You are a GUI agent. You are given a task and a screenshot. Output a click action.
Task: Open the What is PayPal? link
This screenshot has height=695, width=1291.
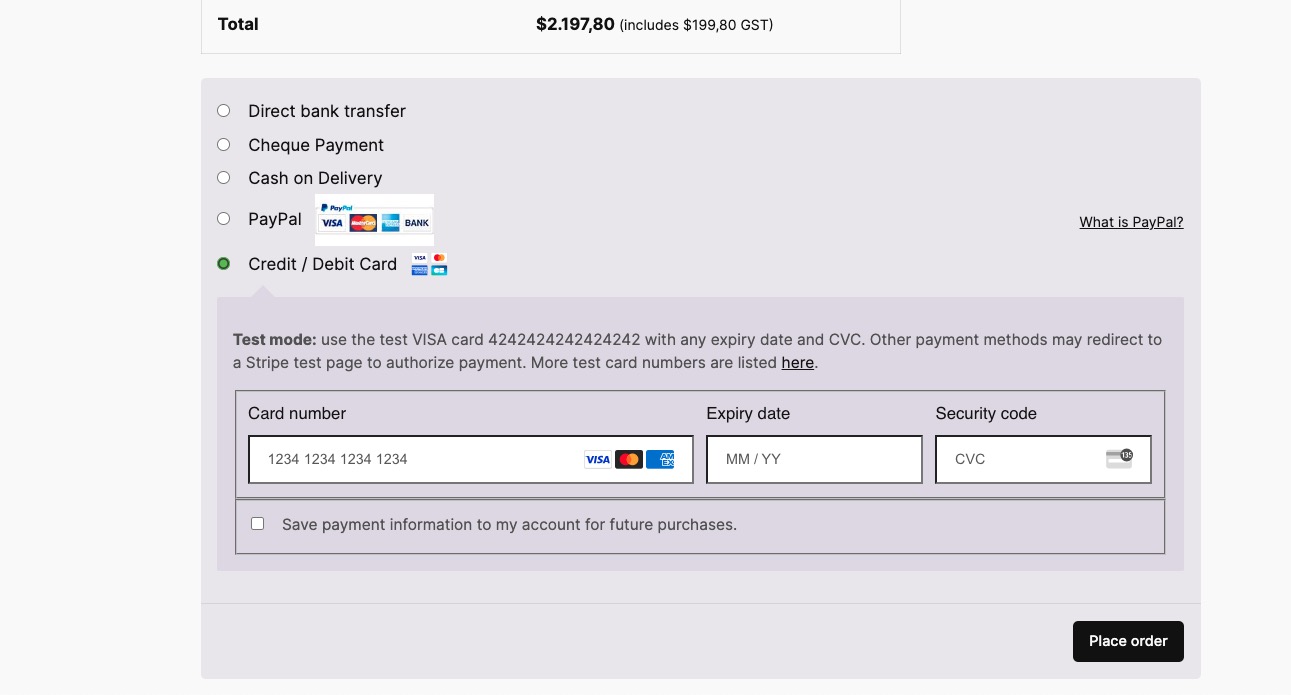[x=1131, y=222]
